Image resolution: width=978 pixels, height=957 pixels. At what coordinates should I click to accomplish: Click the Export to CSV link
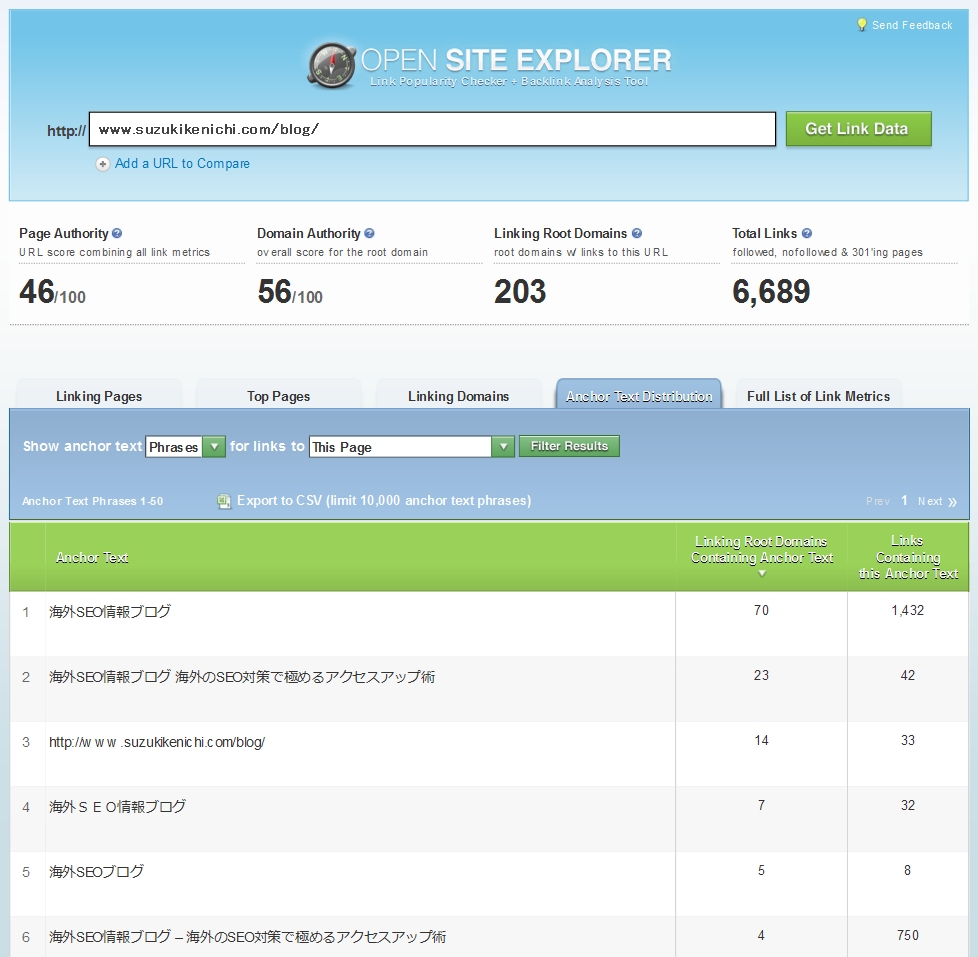(384, 500)
